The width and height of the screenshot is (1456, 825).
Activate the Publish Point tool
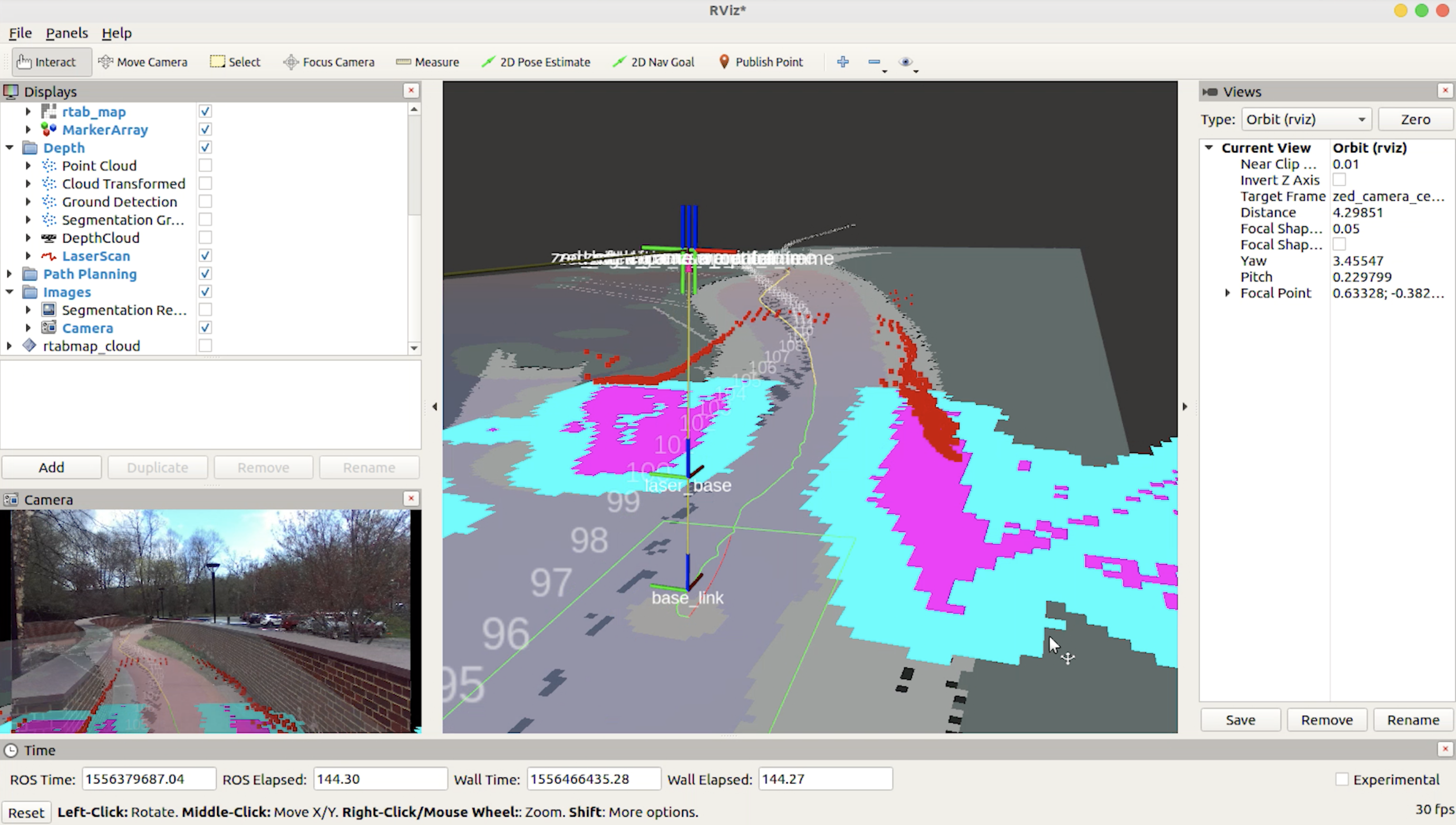coord(761,62)
